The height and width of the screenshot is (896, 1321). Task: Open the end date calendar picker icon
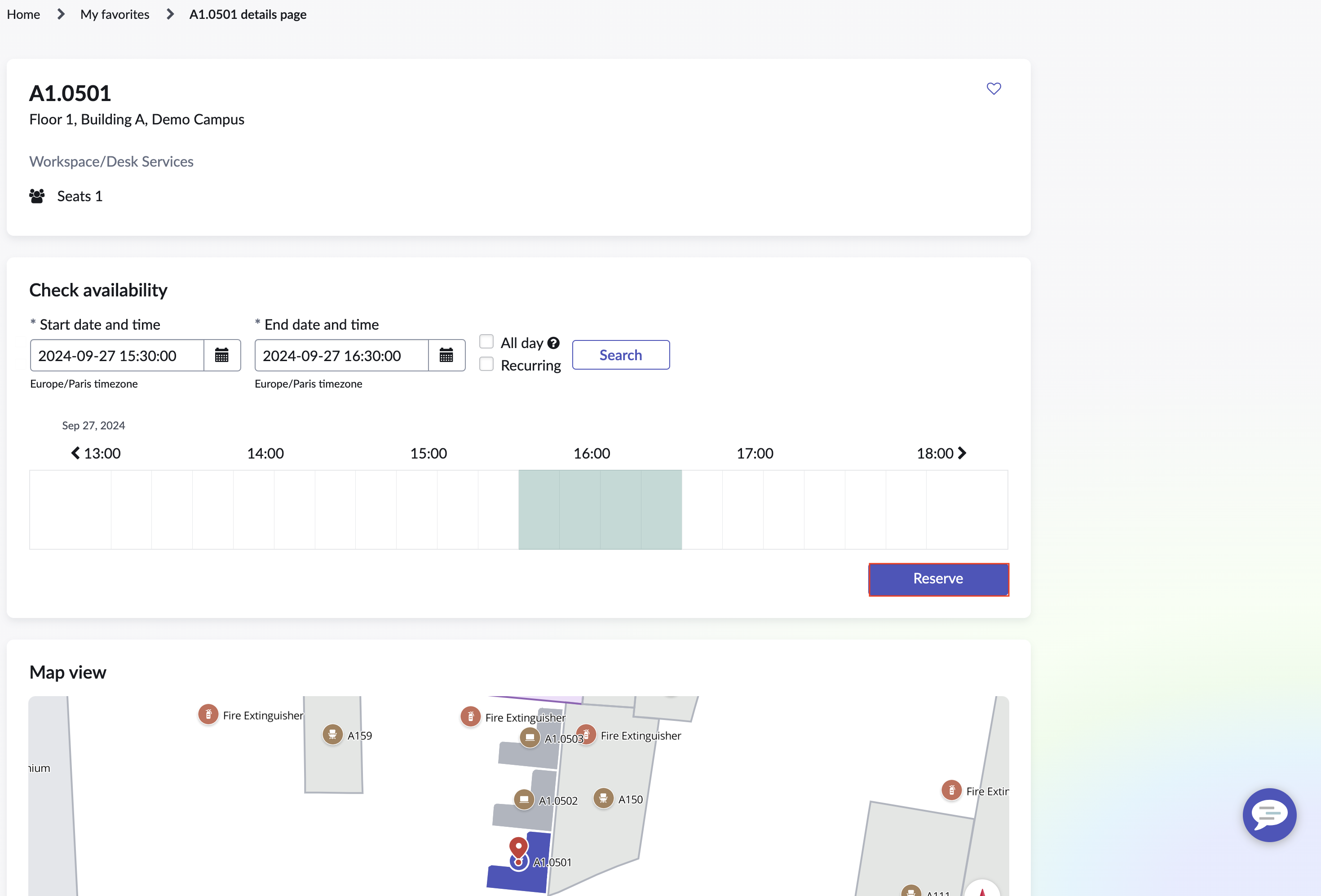click(446, 355)
